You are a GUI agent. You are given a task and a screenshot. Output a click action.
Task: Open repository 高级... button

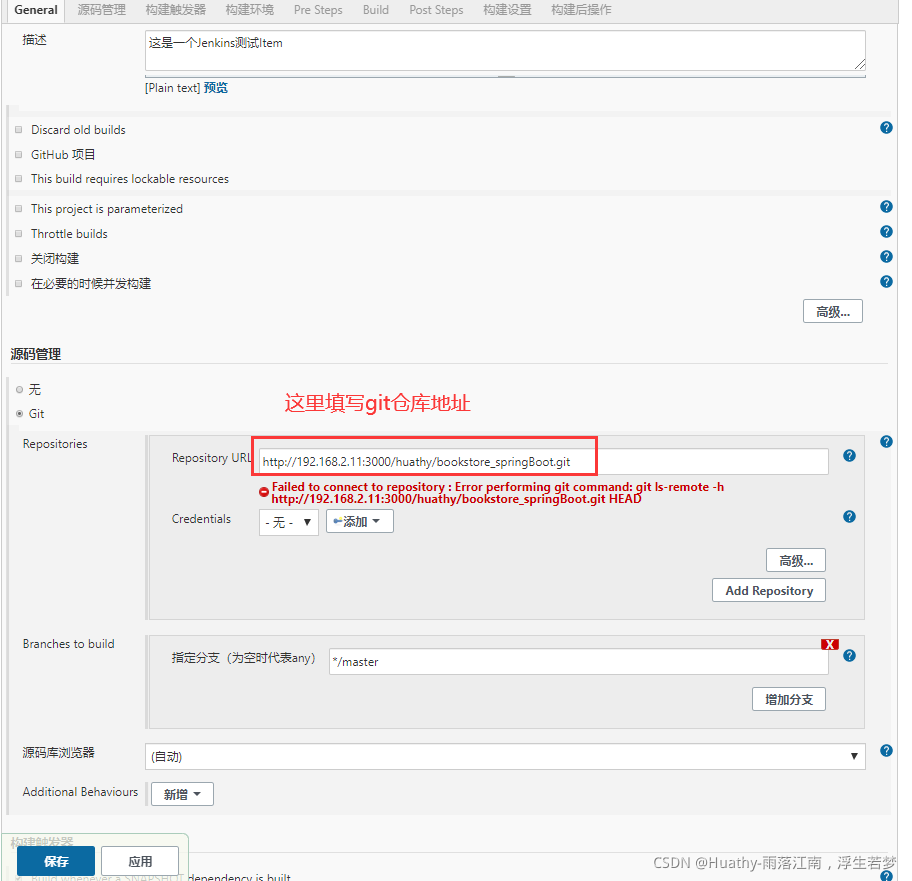click(x=795, y=560)
